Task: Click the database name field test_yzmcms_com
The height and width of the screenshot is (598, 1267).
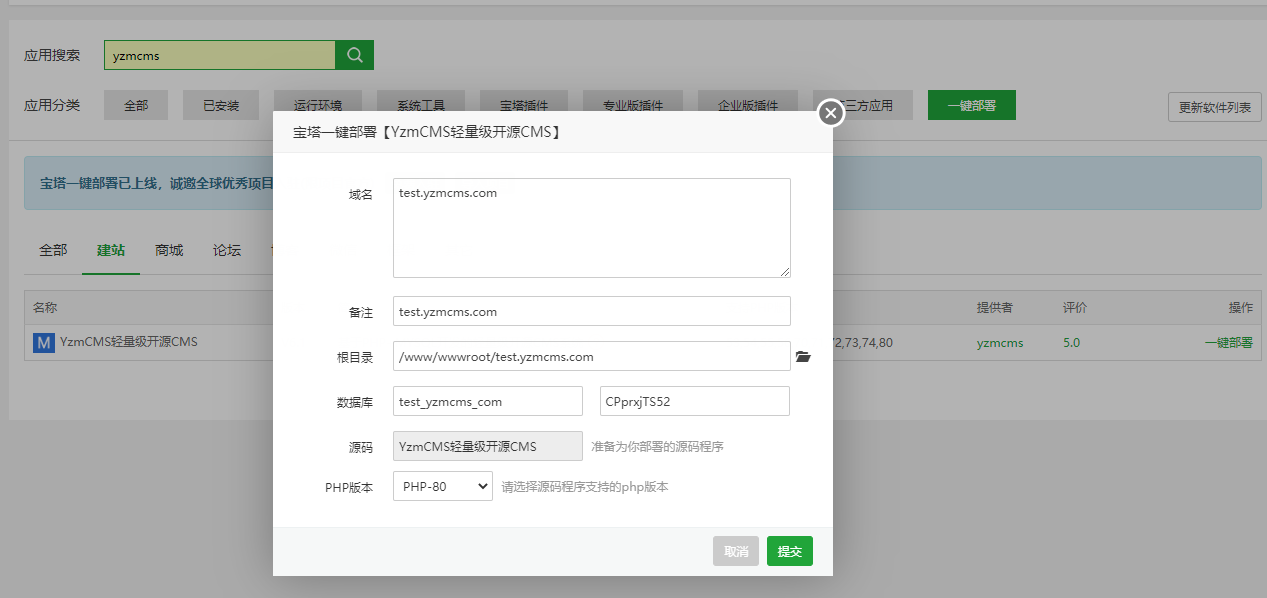Action: tap(487, 401)
